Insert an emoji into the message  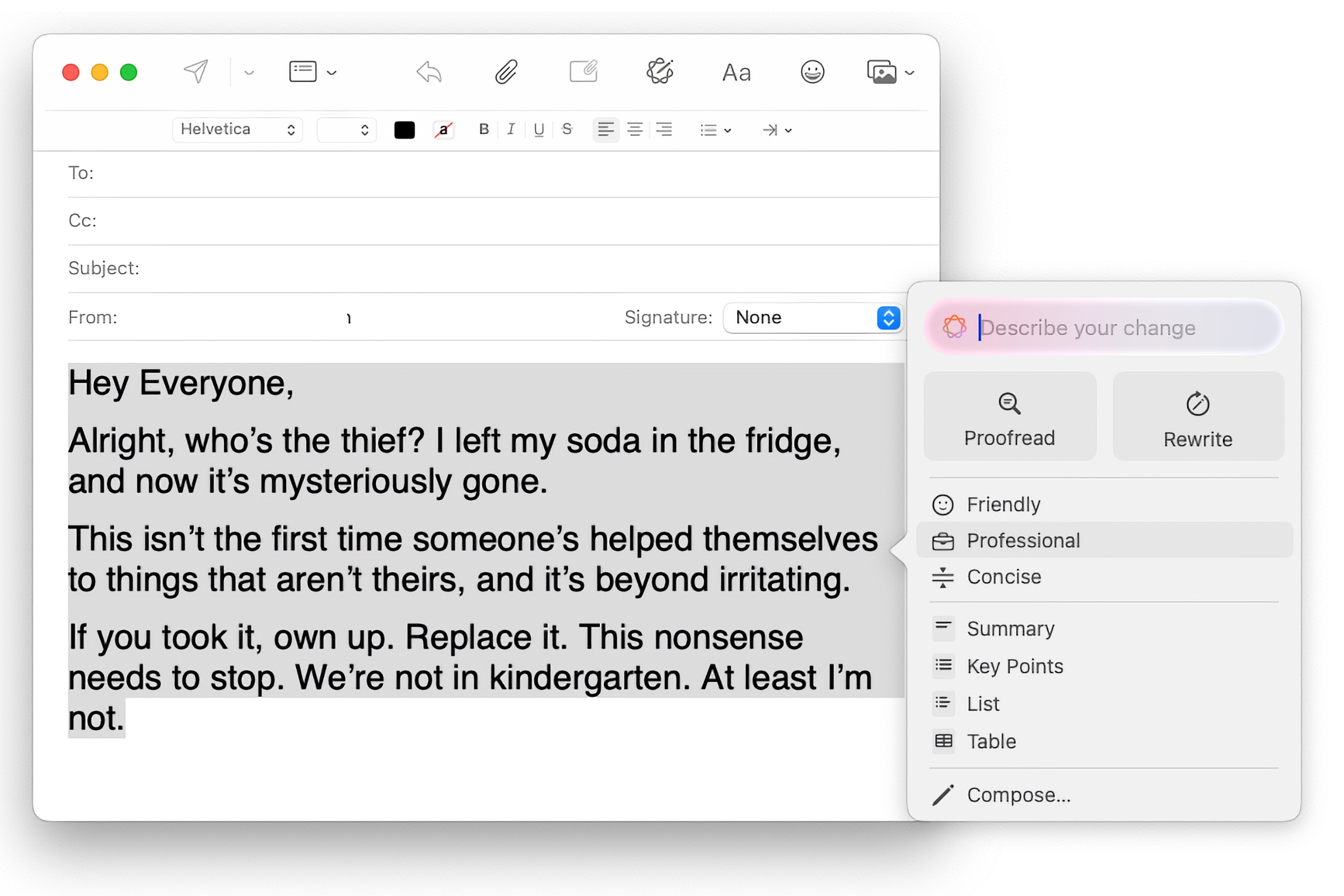point(812,72)
